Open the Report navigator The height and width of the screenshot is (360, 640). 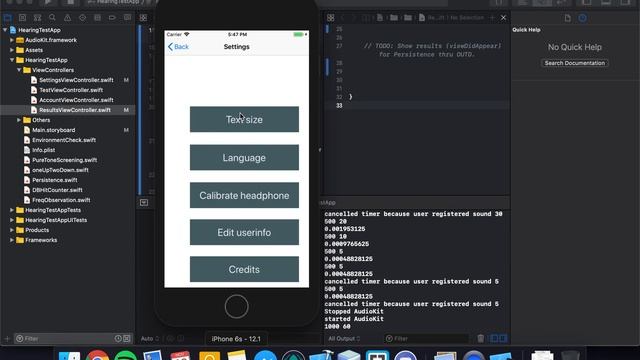[x=127, y=18]
